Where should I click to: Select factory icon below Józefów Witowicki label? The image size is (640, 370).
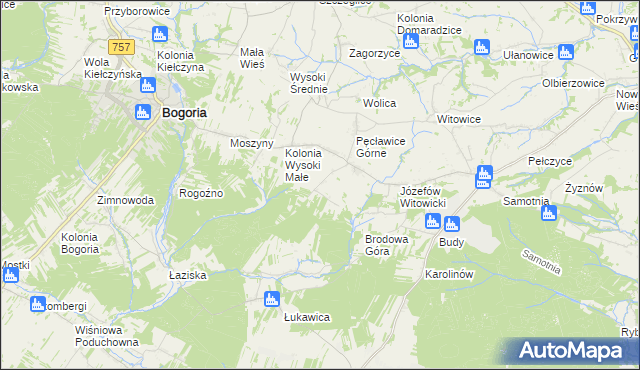click(x=433, y=221)
